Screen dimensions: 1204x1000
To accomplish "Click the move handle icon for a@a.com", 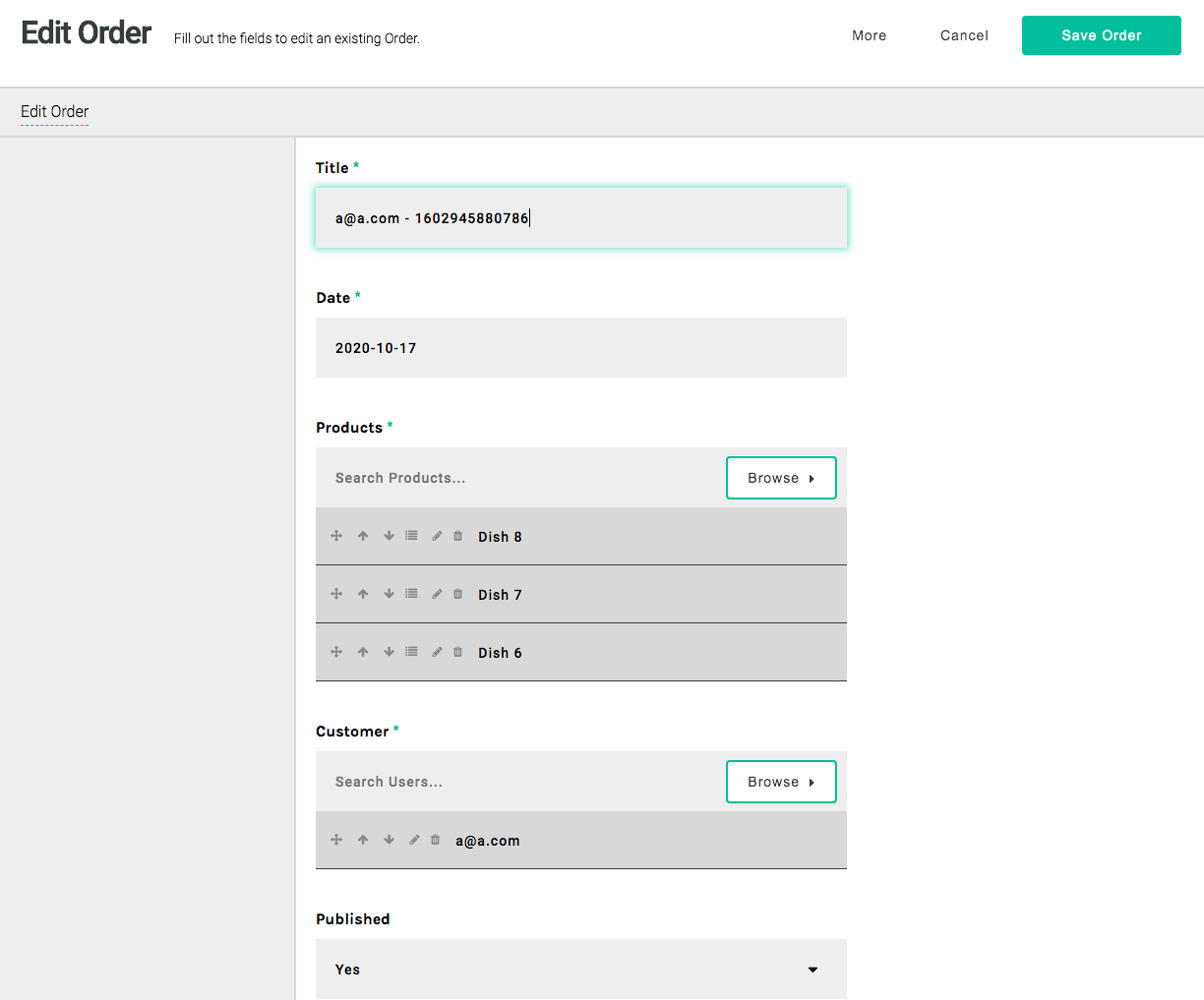I will point(336,840).
